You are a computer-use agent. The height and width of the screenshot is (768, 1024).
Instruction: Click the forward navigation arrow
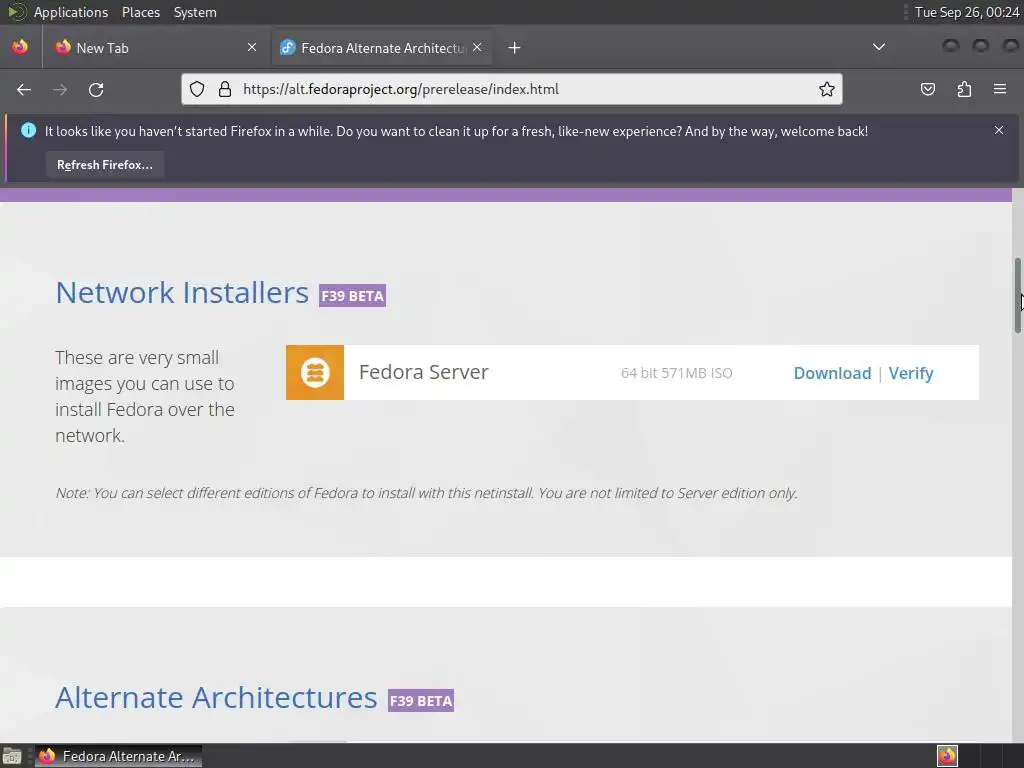(x=60, y=89)
